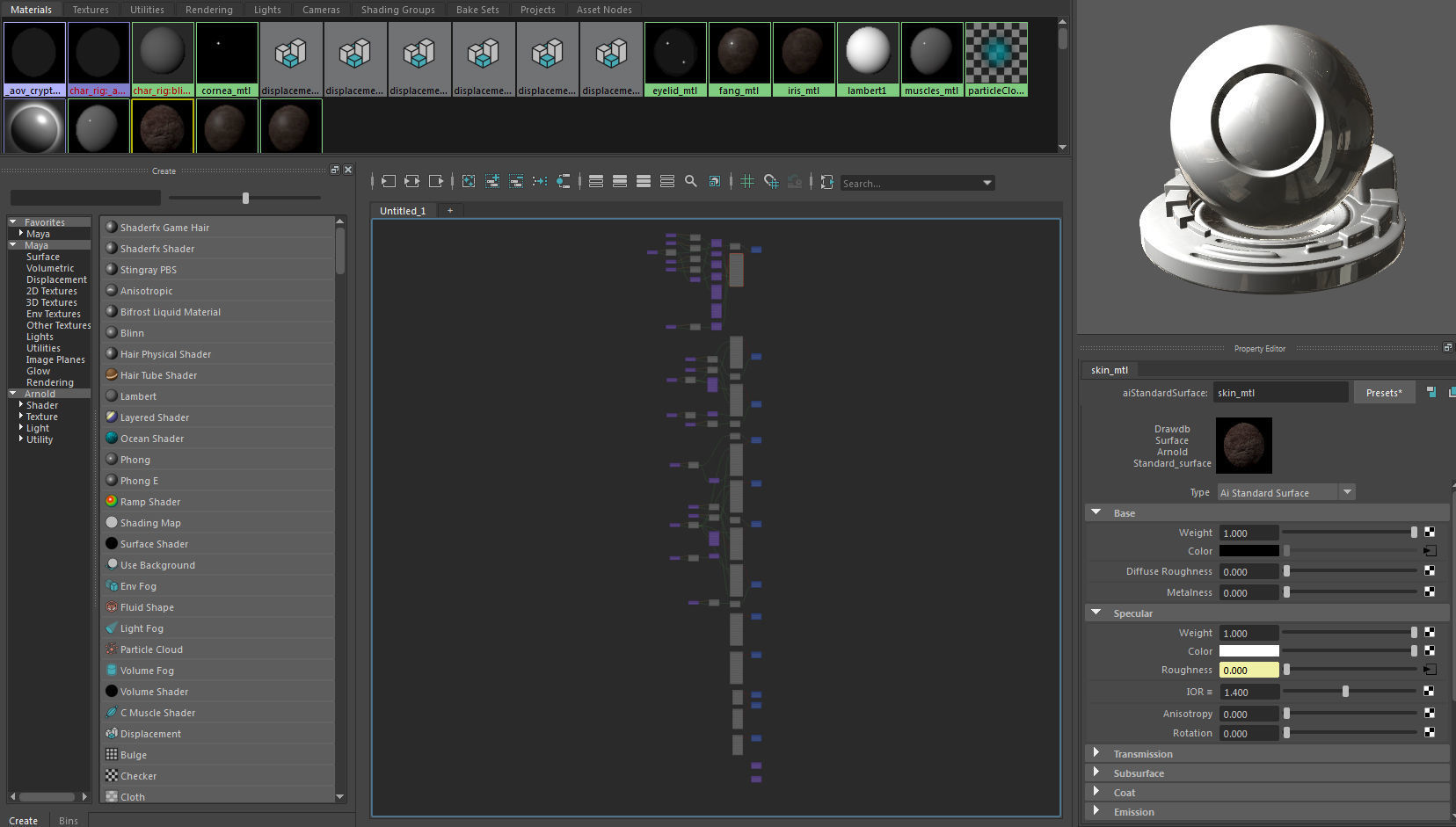Image resolution: width=1456 pixels, height=827 pixels.
Task: Expand the Subsurface section
Action: click(1096, 773)
